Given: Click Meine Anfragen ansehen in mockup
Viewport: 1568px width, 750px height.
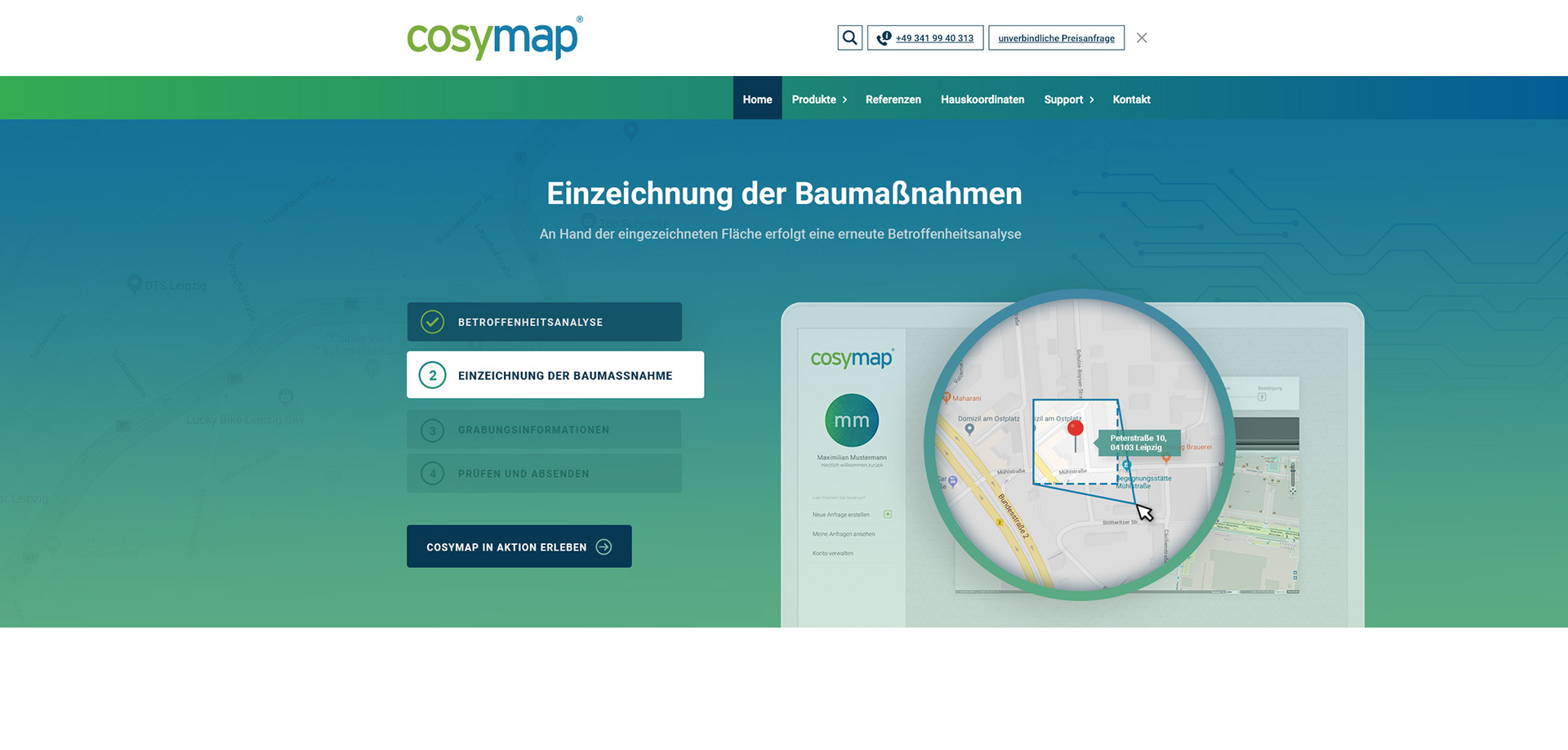Looking at the screenshot, I should click(x=844, y=534).
